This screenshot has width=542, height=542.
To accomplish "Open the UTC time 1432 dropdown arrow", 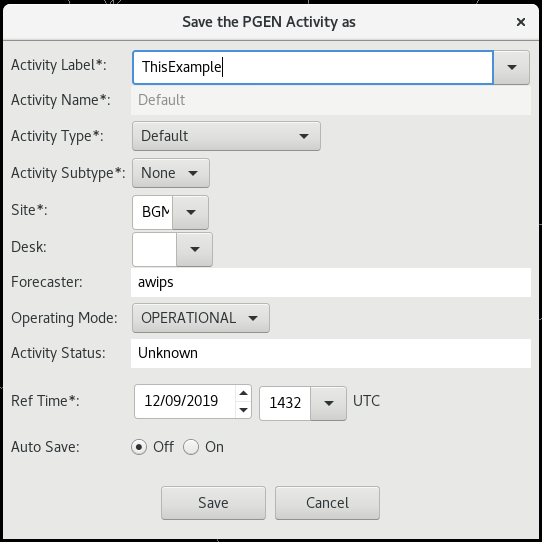I will click(328, 403).
